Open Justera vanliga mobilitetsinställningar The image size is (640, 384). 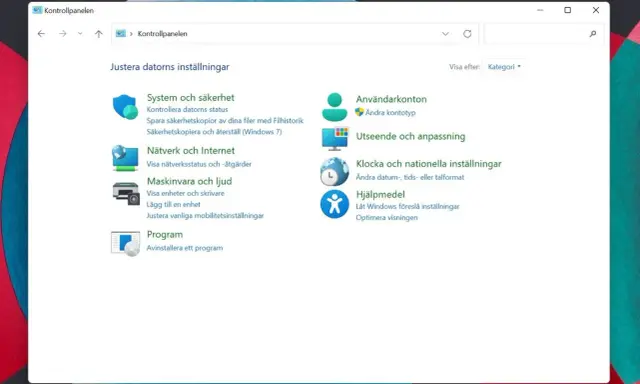[205, 215]
